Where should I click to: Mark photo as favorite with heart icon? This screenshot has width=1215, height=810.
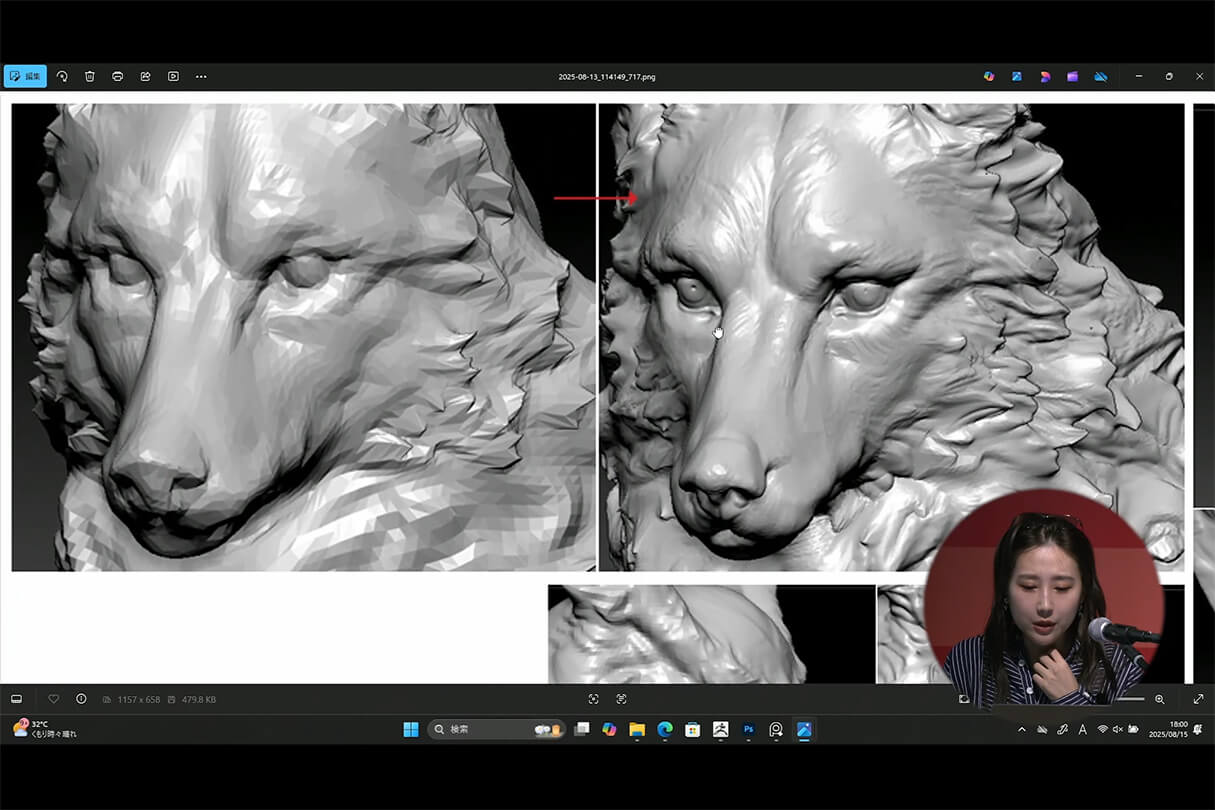(54, 699)
